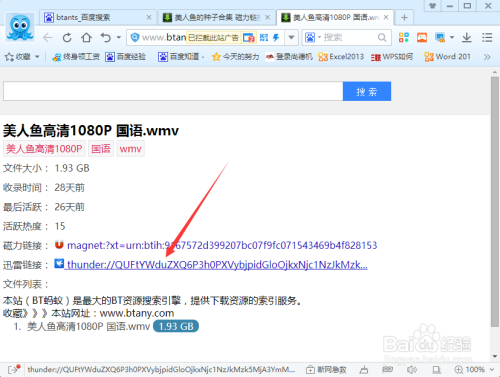Open the downloads manager icon
The height and width of the screenshot is (377, 500).
click(x=467, y=38)
